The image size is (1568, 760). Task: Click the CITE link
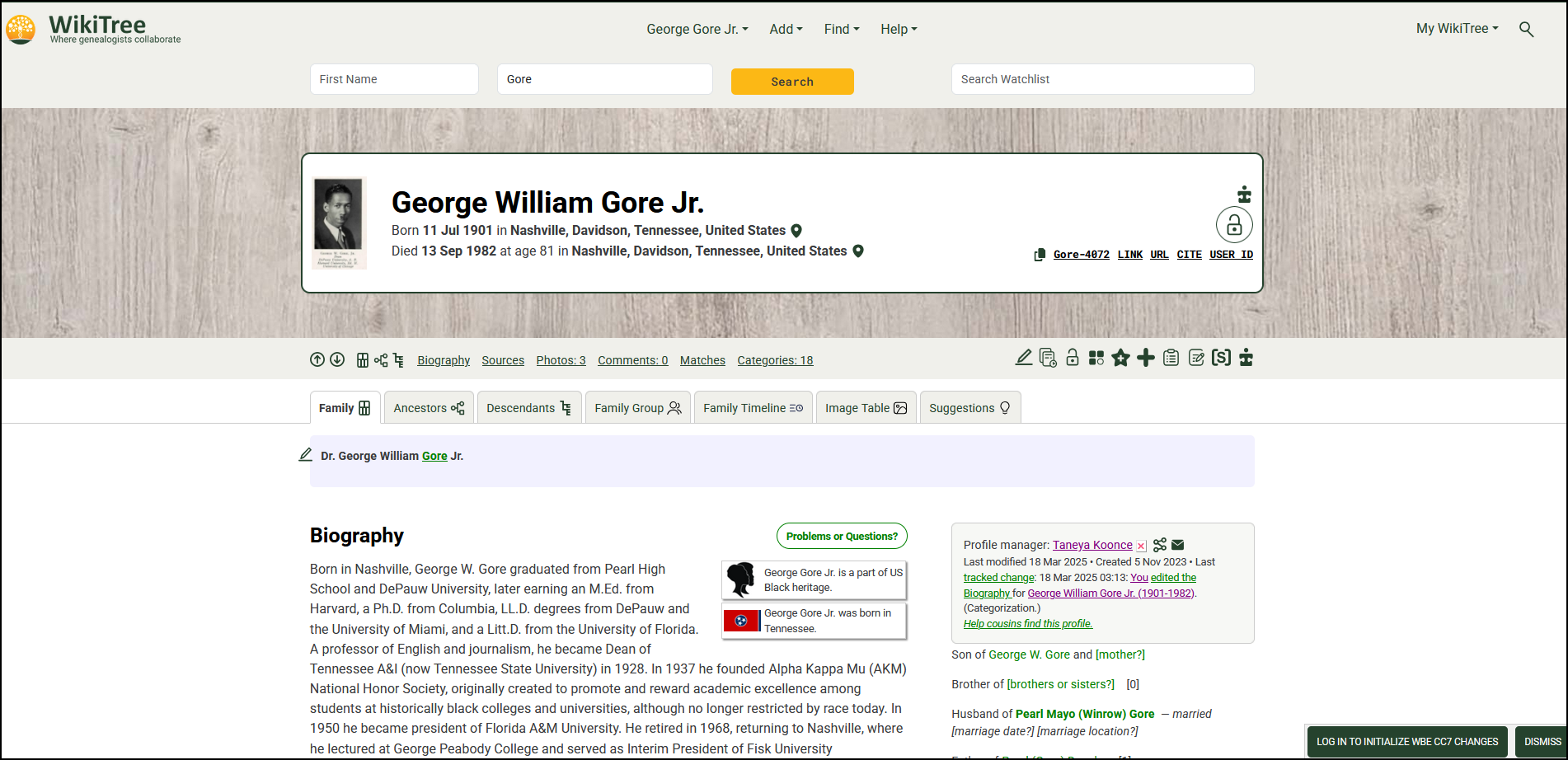point(1189,255)
